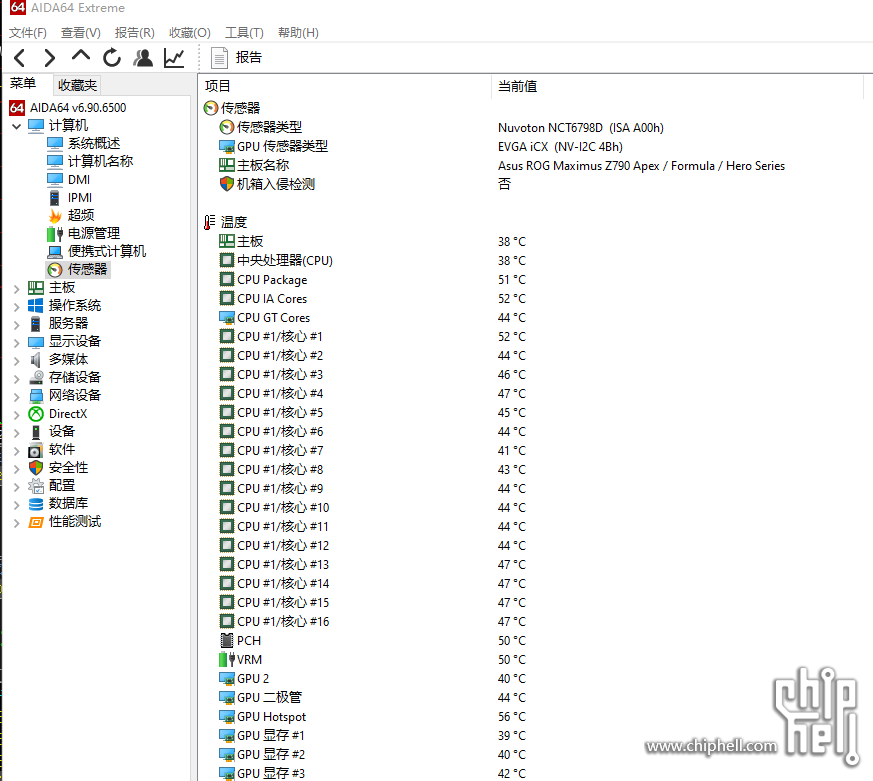Expand the DirectX tree node
Image resolution: width=873 pixels, height=781 pixels.
coord(17,415)
